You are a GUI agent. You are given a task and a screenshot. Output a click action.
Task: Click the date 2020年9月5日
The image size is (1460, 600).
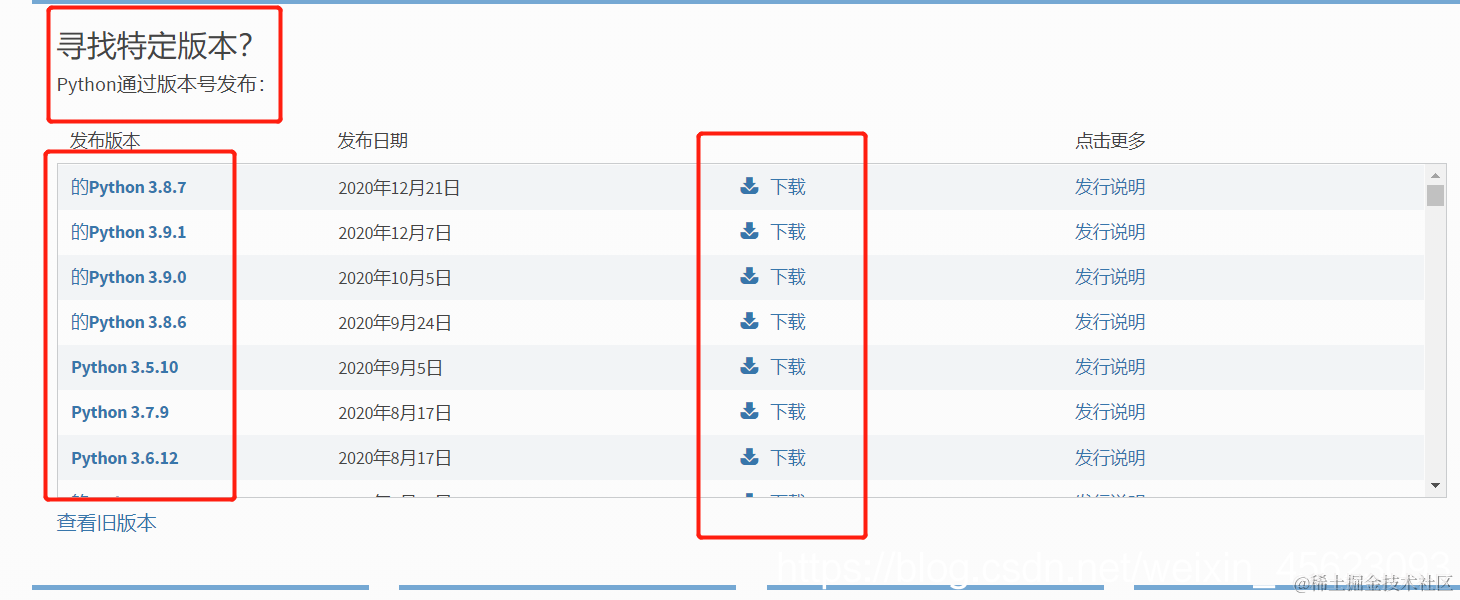[x=391, y=368]
